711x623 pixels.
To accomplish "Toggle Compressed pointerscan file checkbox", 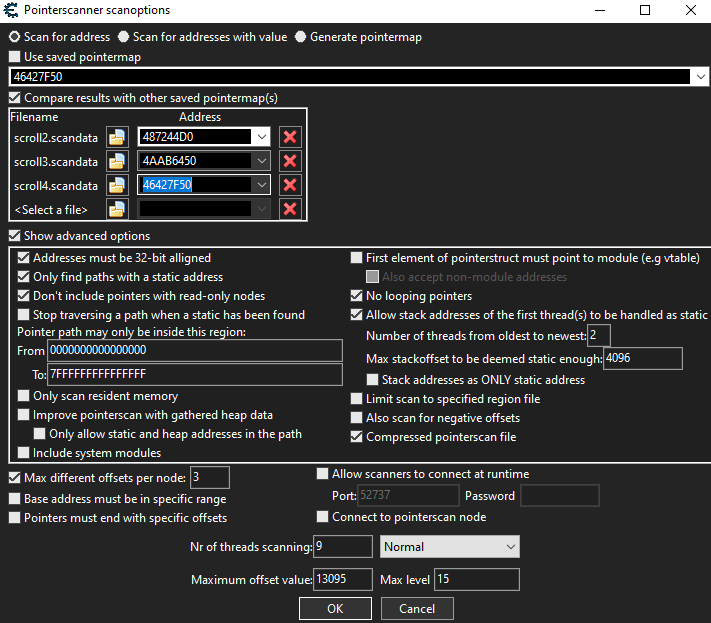I will pyautogui.click(x=357, y=436).
